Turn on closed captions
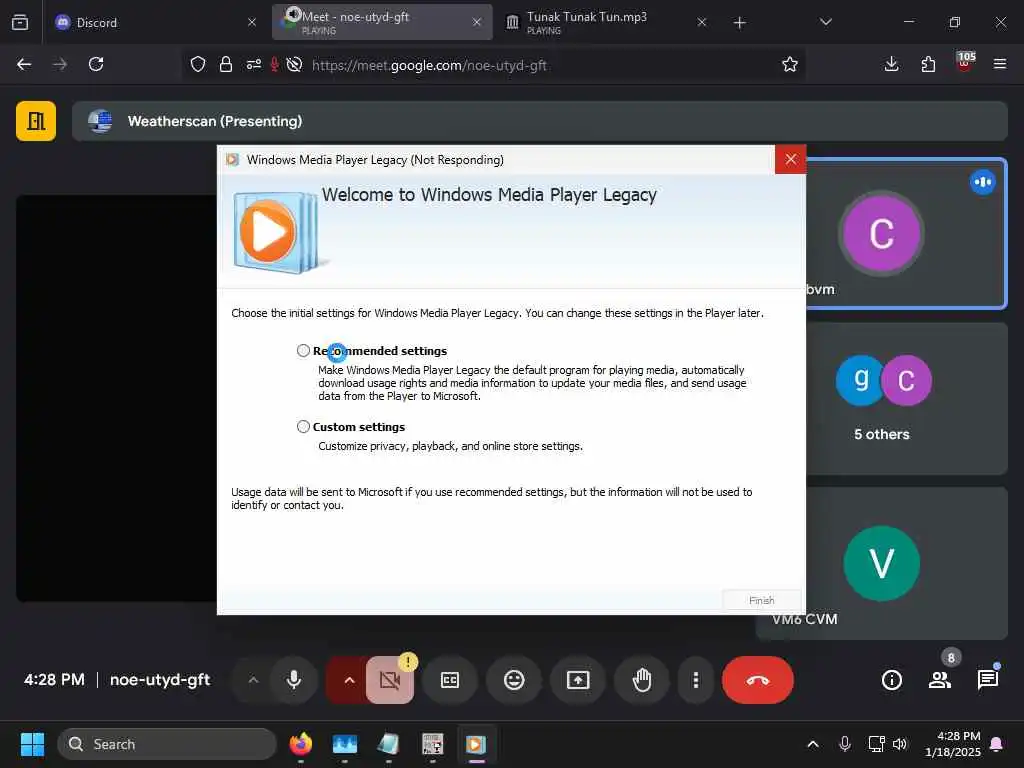Image resolution: width=1024 pixels, height=768 pixels. point(450,680)
